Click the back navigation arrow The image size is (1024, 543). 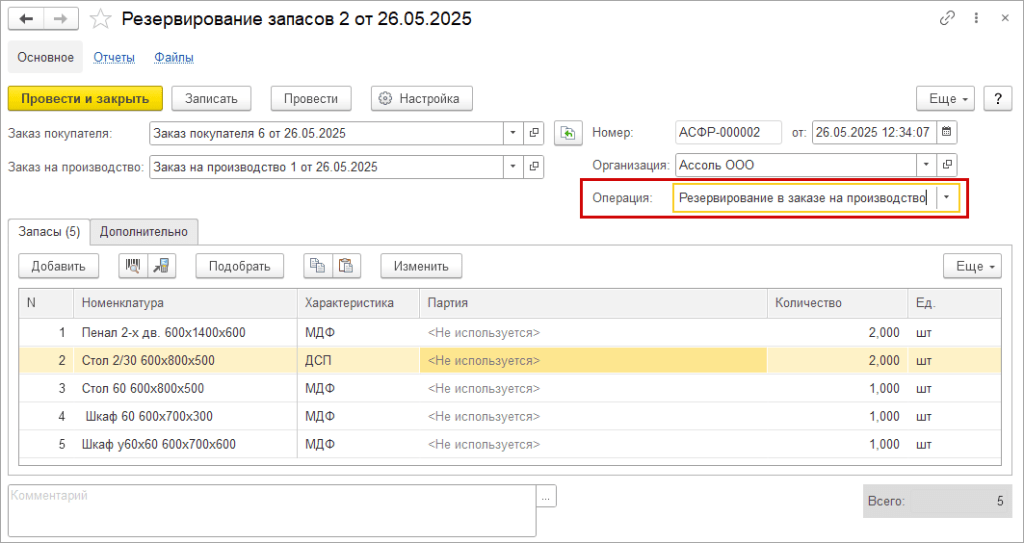pyautogui.click(x=27, y=19)
